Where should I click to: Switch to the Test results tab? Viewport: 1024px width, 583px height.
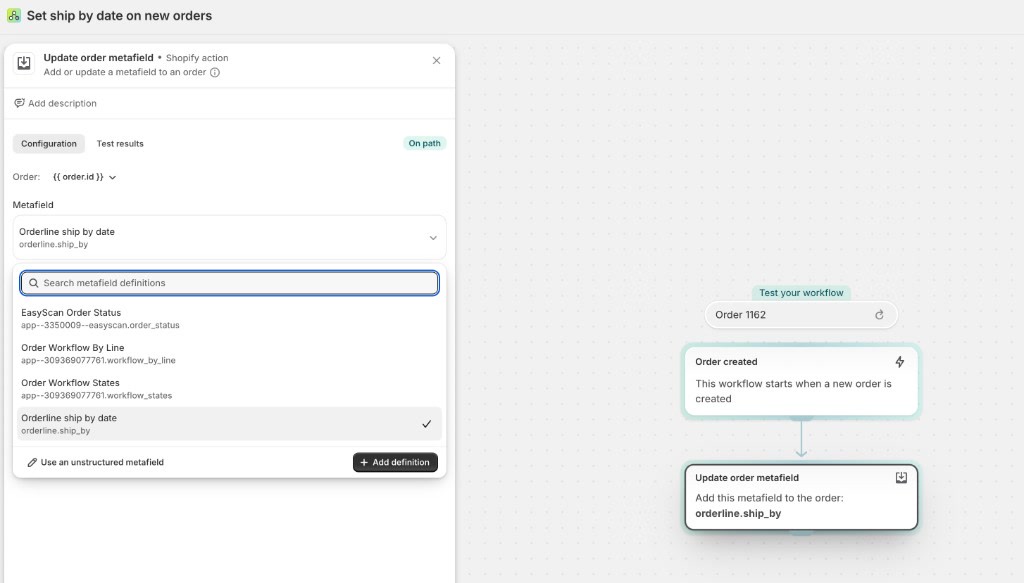tap(120, 144)
